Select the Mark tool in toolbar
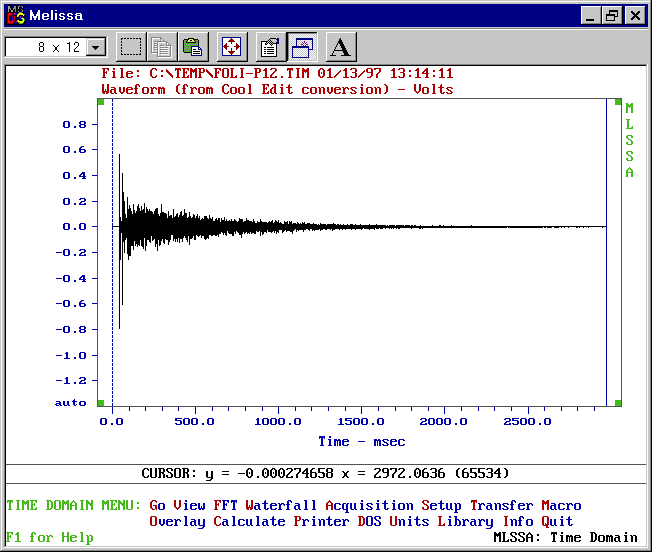The image size is (652, 552). 131,47
